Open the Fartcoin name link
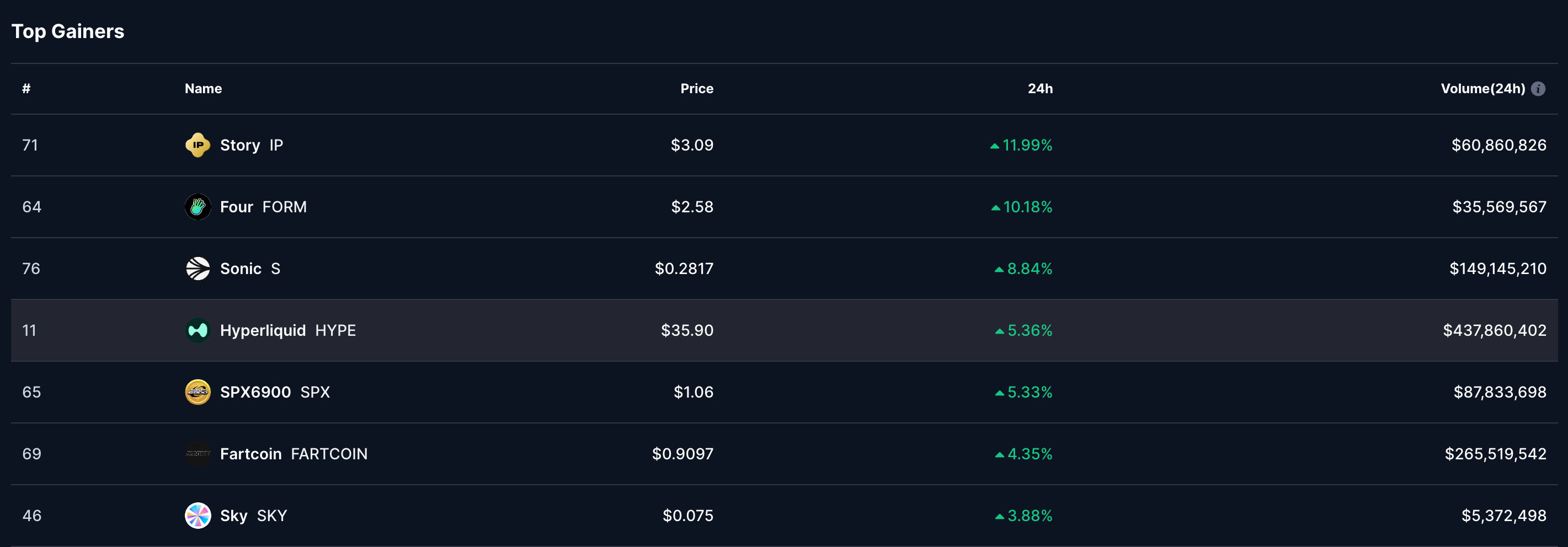The width and height of the screenshot is (1568, 547). pos(251,454)
